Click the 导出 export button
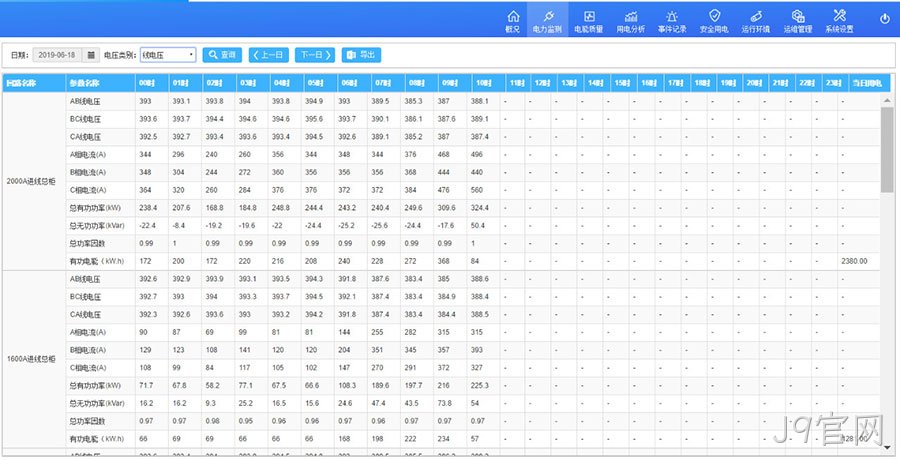The image size is (900, 460). tap(362, 55)
